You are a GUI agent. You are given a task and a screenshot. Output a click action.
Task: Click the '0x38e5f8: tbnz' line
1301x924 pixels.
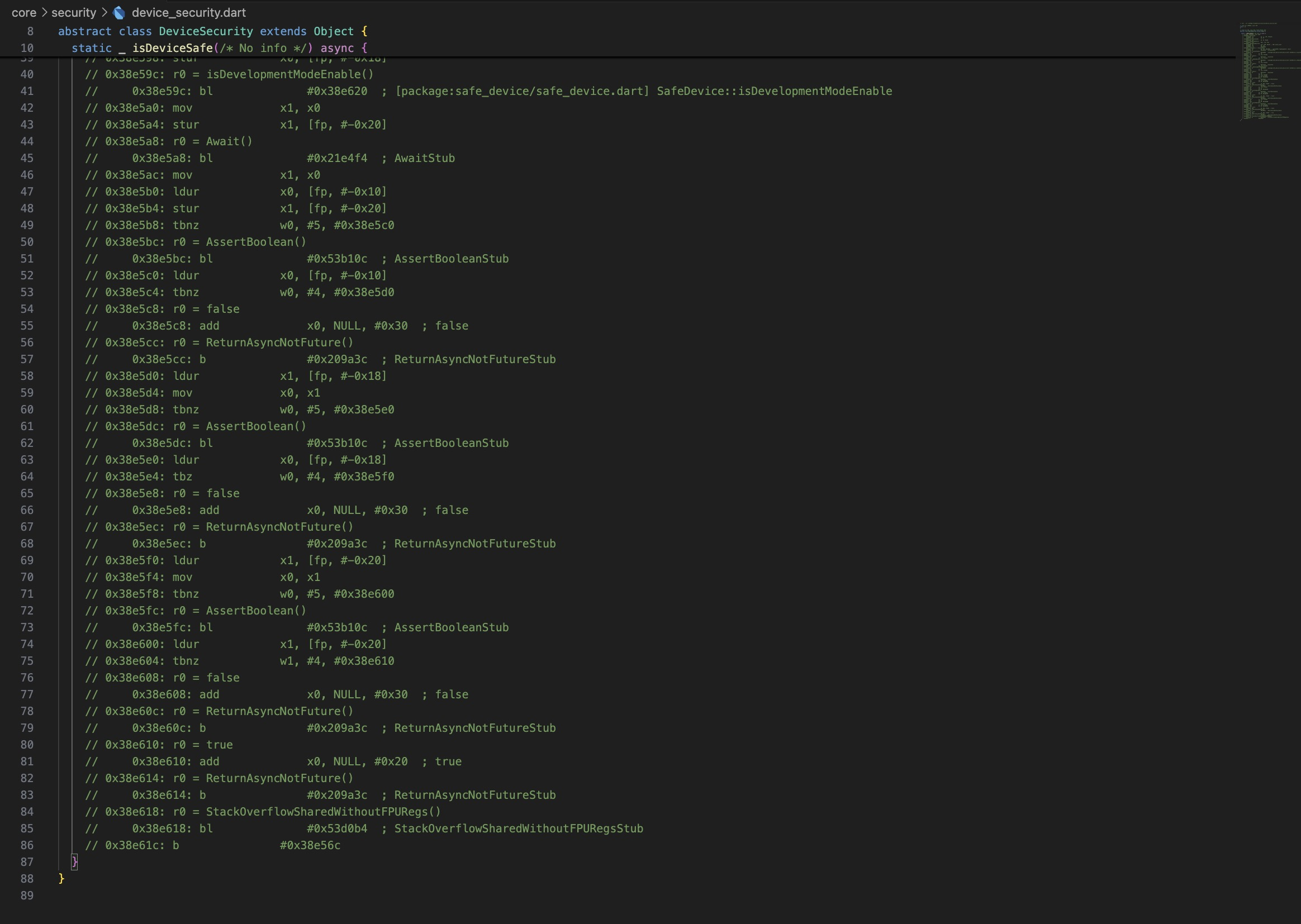[240, 594]
